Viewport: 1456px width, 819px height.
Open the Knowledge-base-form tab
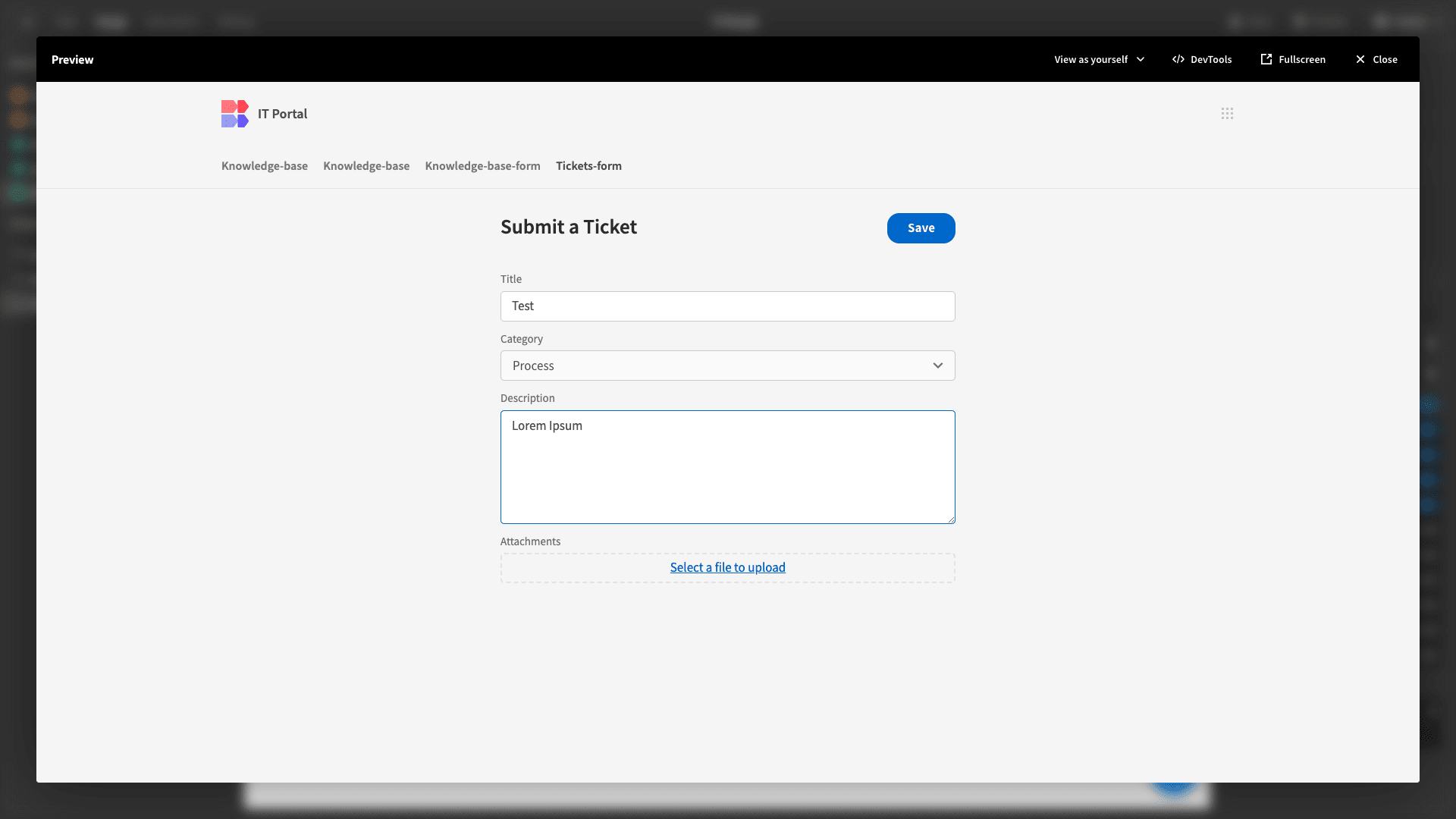482,166
